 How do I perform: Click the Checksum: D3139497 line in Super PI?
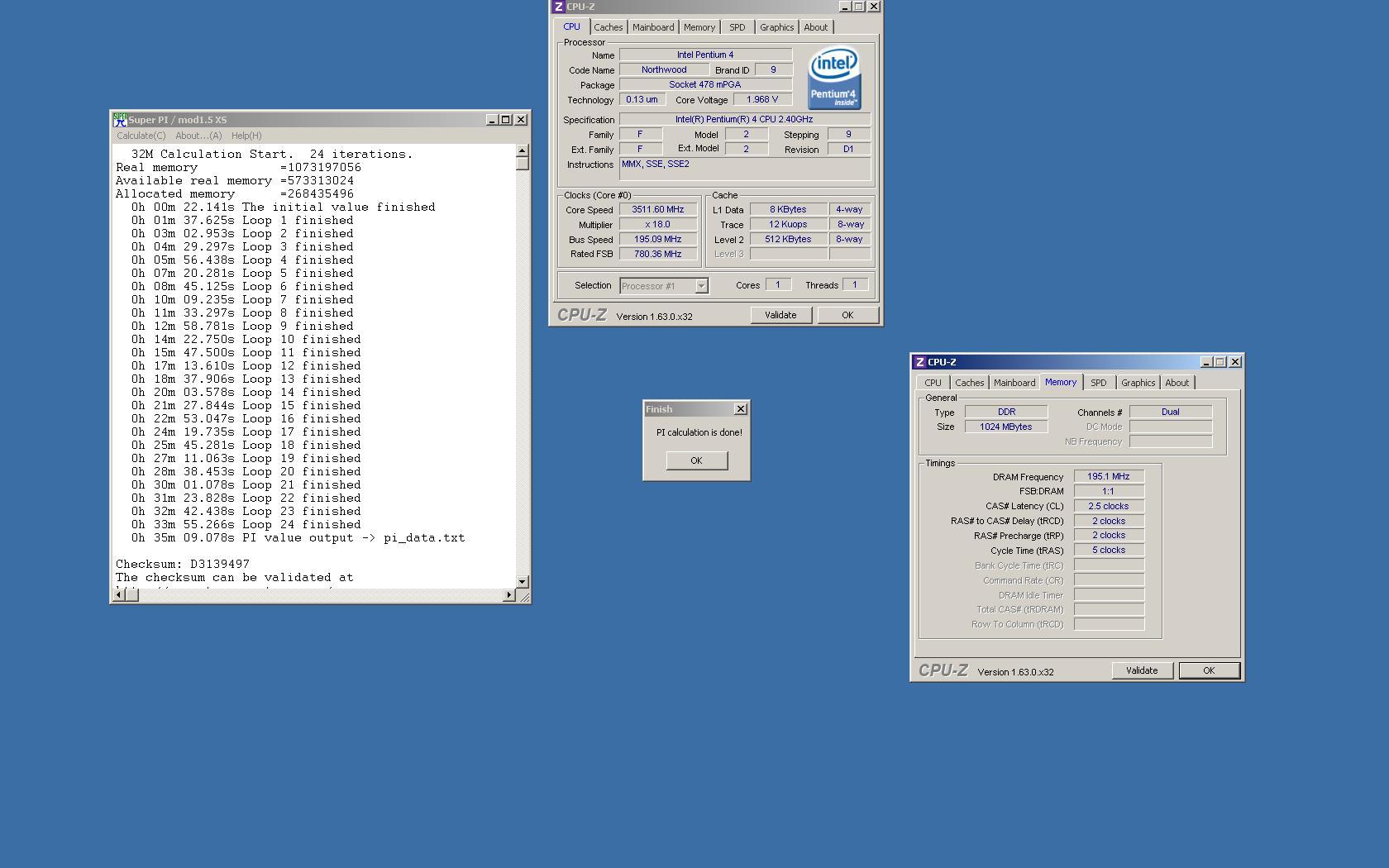[x=183, y=565]
